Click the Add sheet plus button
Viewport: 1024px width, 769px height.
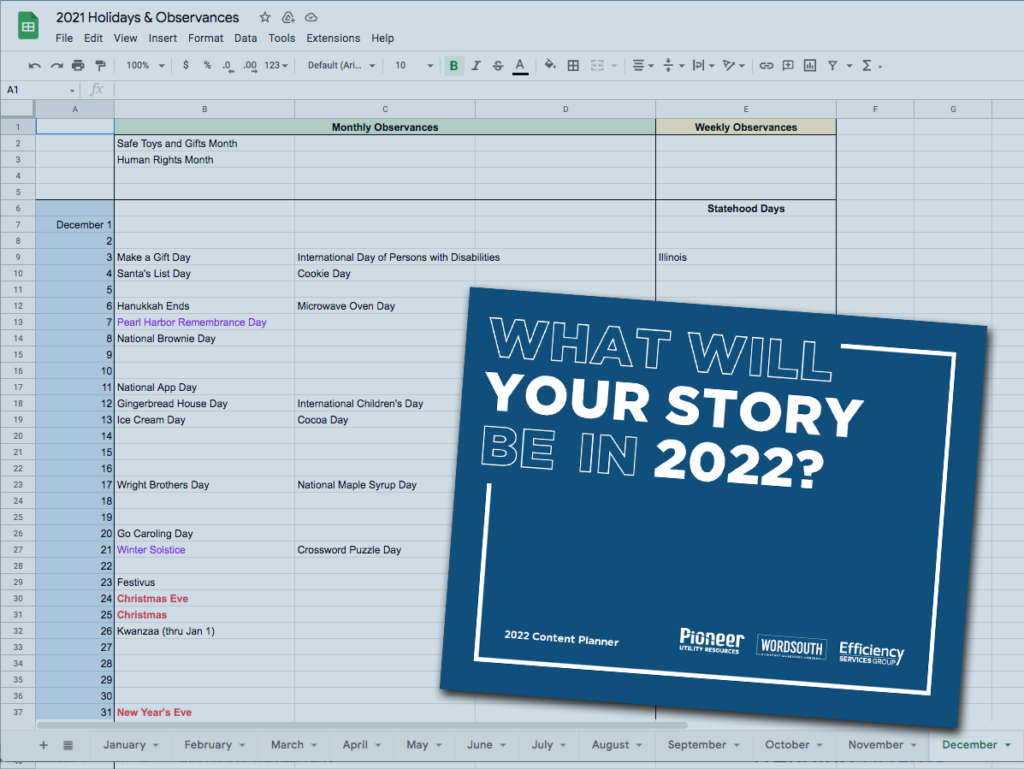click(x=43, y=745)
